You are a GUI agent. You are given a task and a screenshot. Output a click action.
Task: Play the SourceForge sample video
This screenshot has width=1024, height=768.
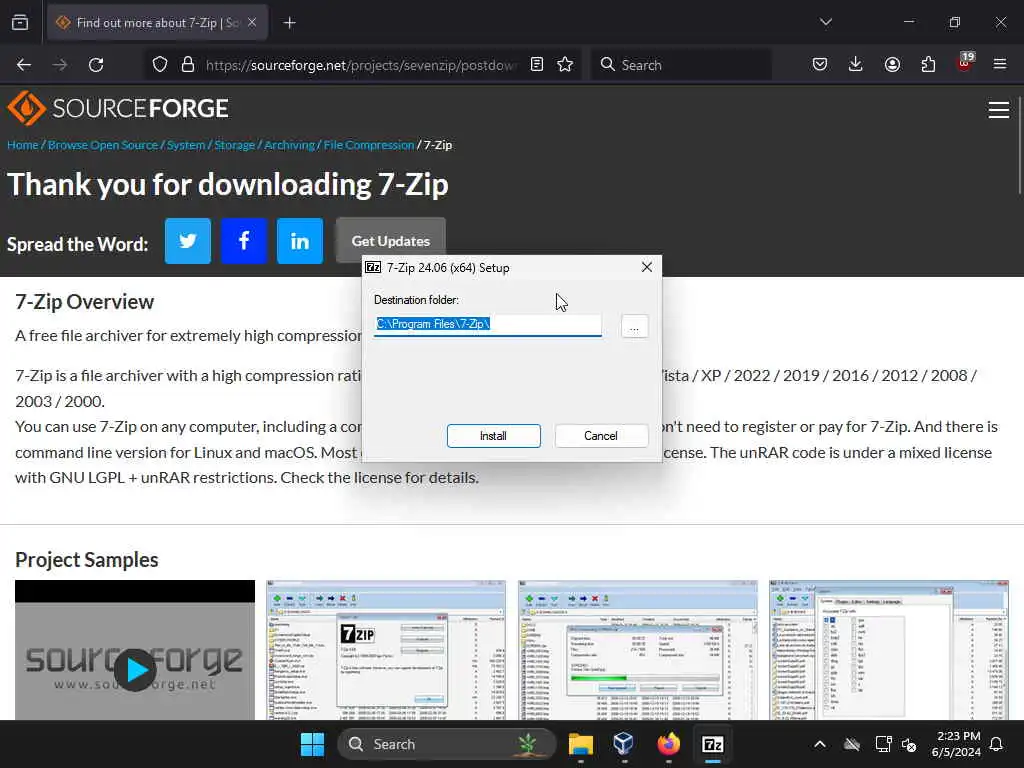point(135,669)
